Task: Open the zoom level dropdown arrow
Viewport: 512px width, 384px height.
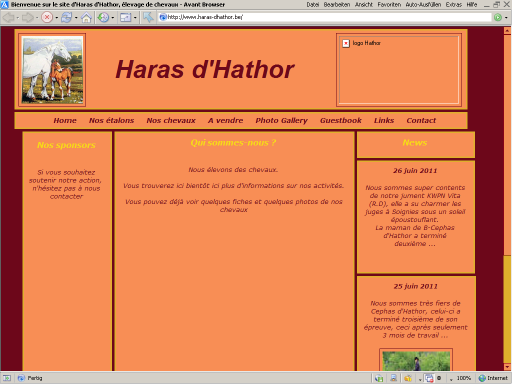Action: [x=451, y=379]
